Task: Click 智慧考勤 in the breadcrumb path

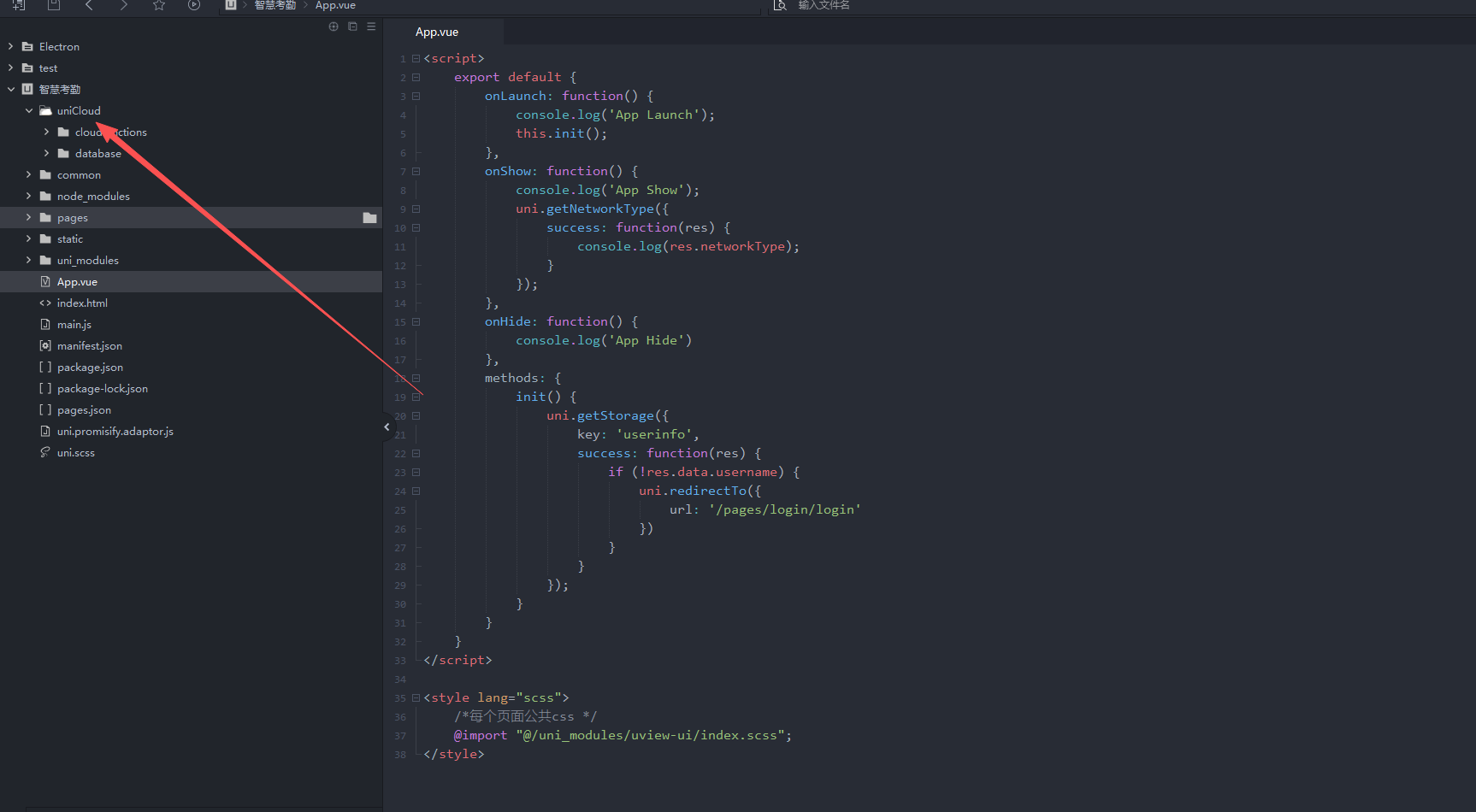Action: 275,5
